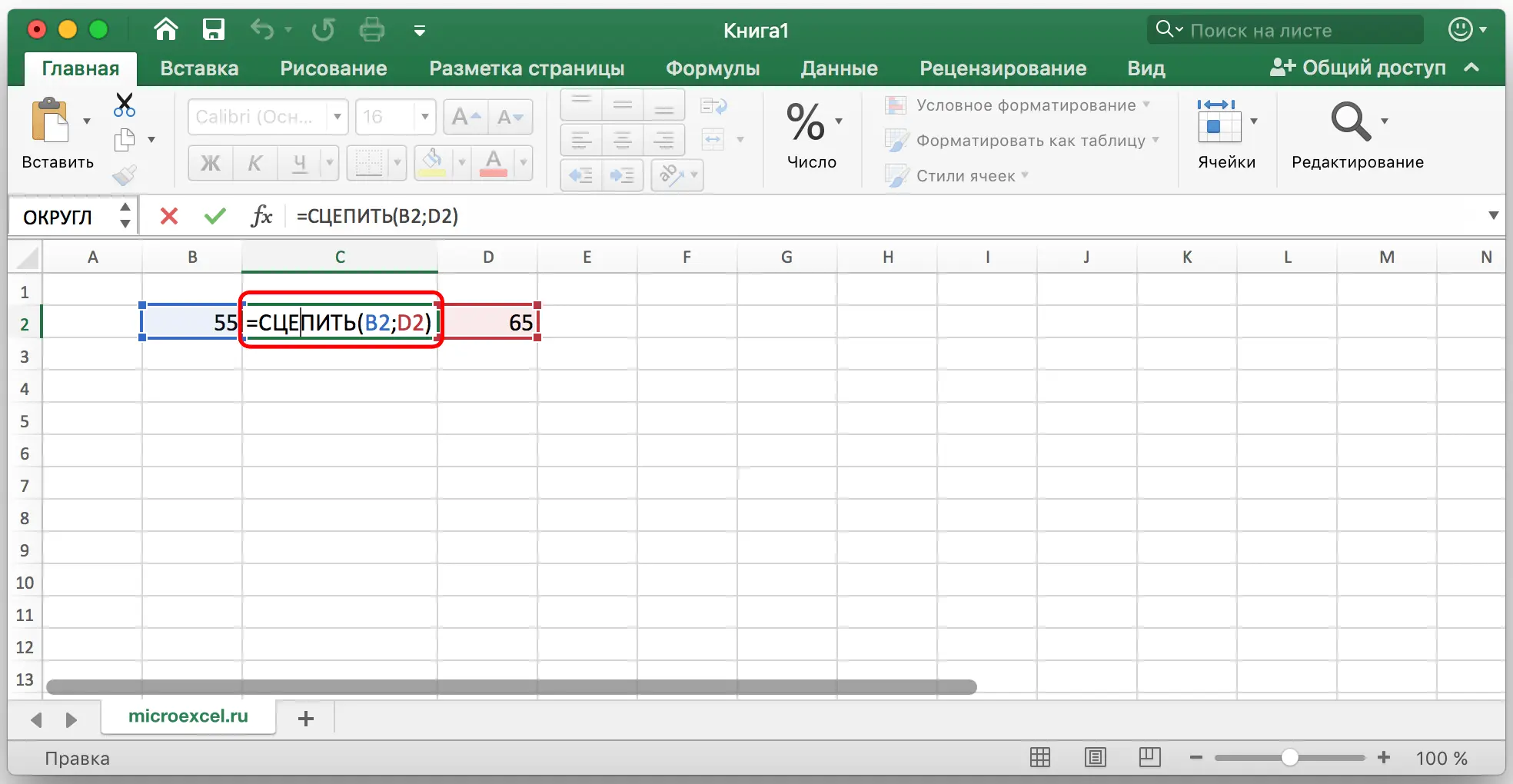
Task: Print the workbook using printer icon
Action: coord(372,30)
